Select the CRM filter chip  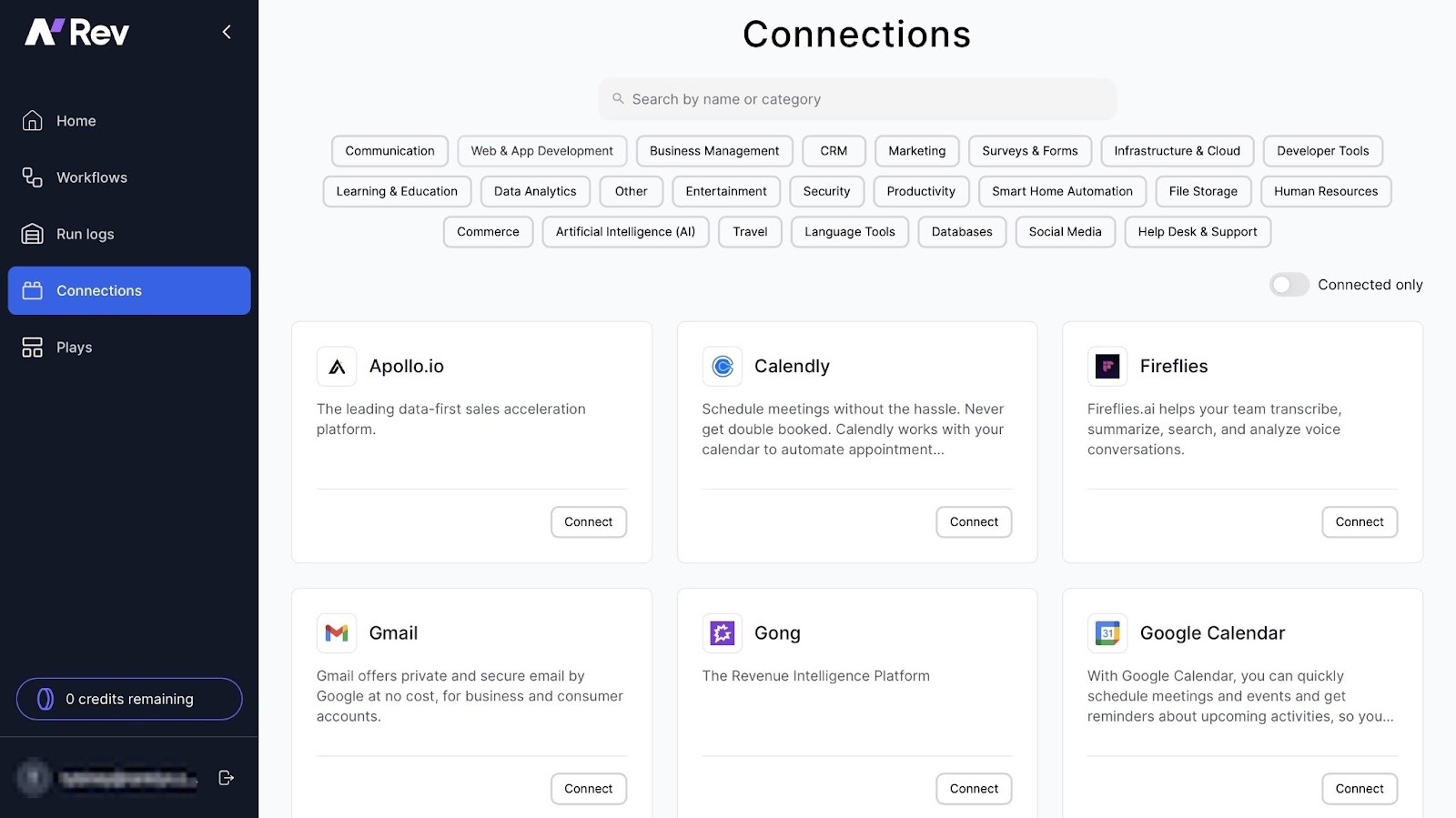point(834,151)
